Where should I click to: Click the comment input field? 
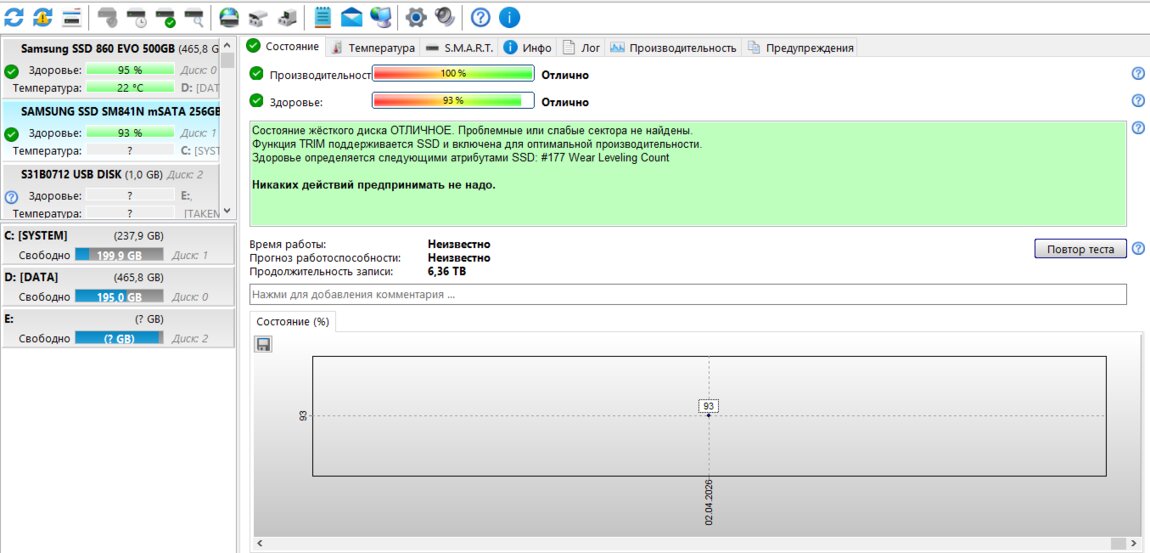point(687,295)
